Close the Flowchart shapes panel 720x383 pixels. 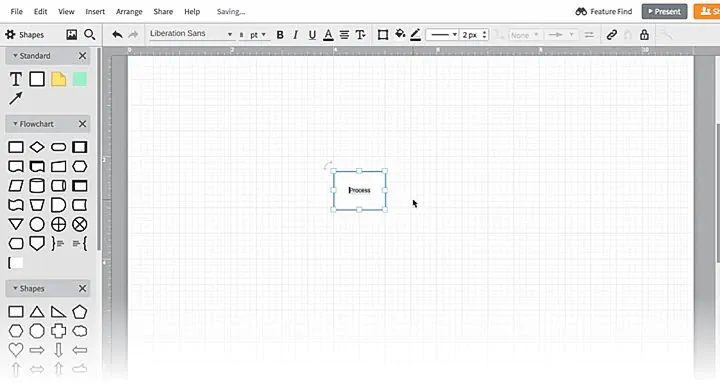tap(82, 124)
